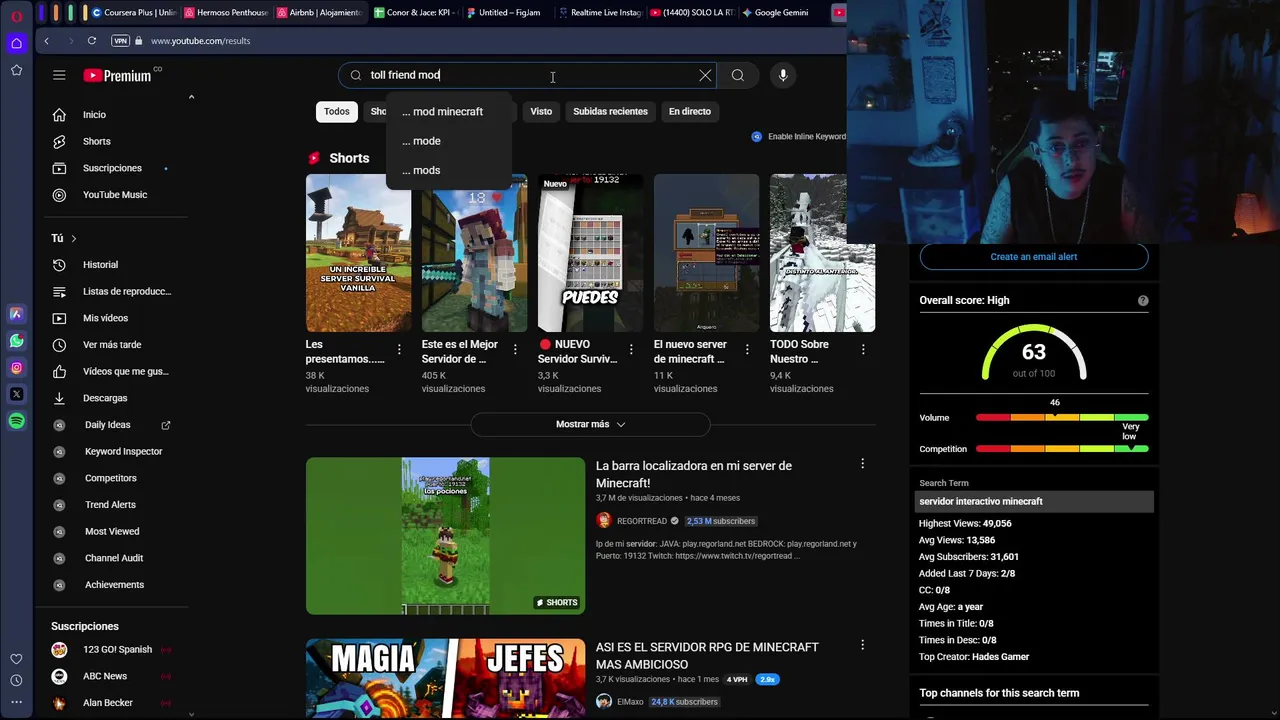Select the '... mod minecraft' search suggestion
Viewport: 1280px width, 720px height.
[448, 112]
